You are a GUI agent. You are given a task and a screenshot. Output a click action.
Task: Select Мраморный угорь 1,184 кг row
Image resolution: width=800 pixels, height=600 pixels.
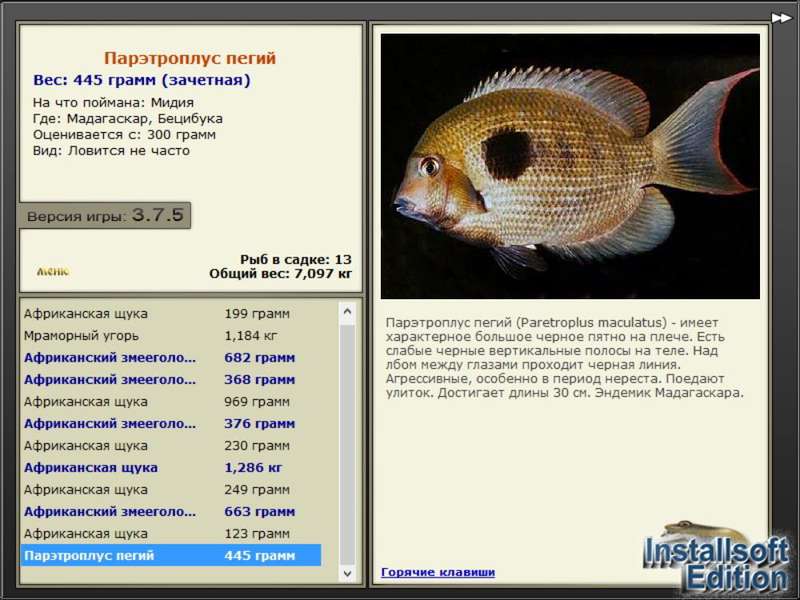171,336
